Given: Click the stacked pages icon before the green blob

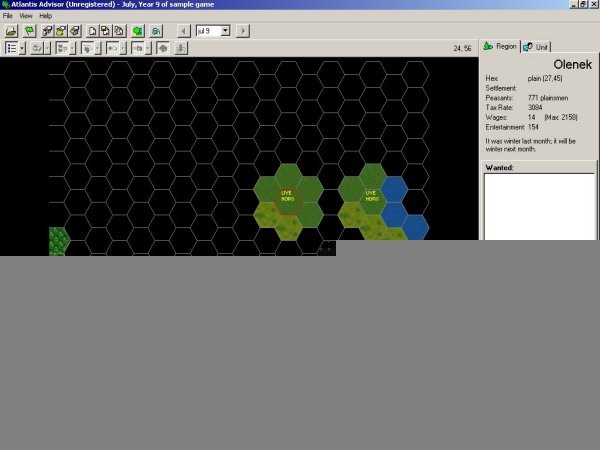Looking at the screenshot, I should pos(119,31).
